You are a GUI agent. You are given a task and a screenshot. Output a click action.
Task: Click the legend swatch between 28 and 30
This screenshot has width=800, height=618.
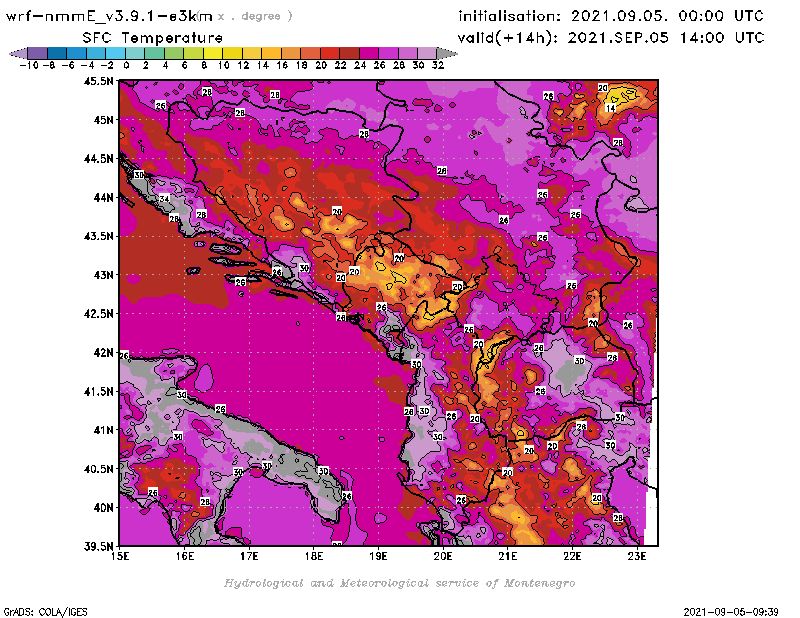tap(408, 53)
